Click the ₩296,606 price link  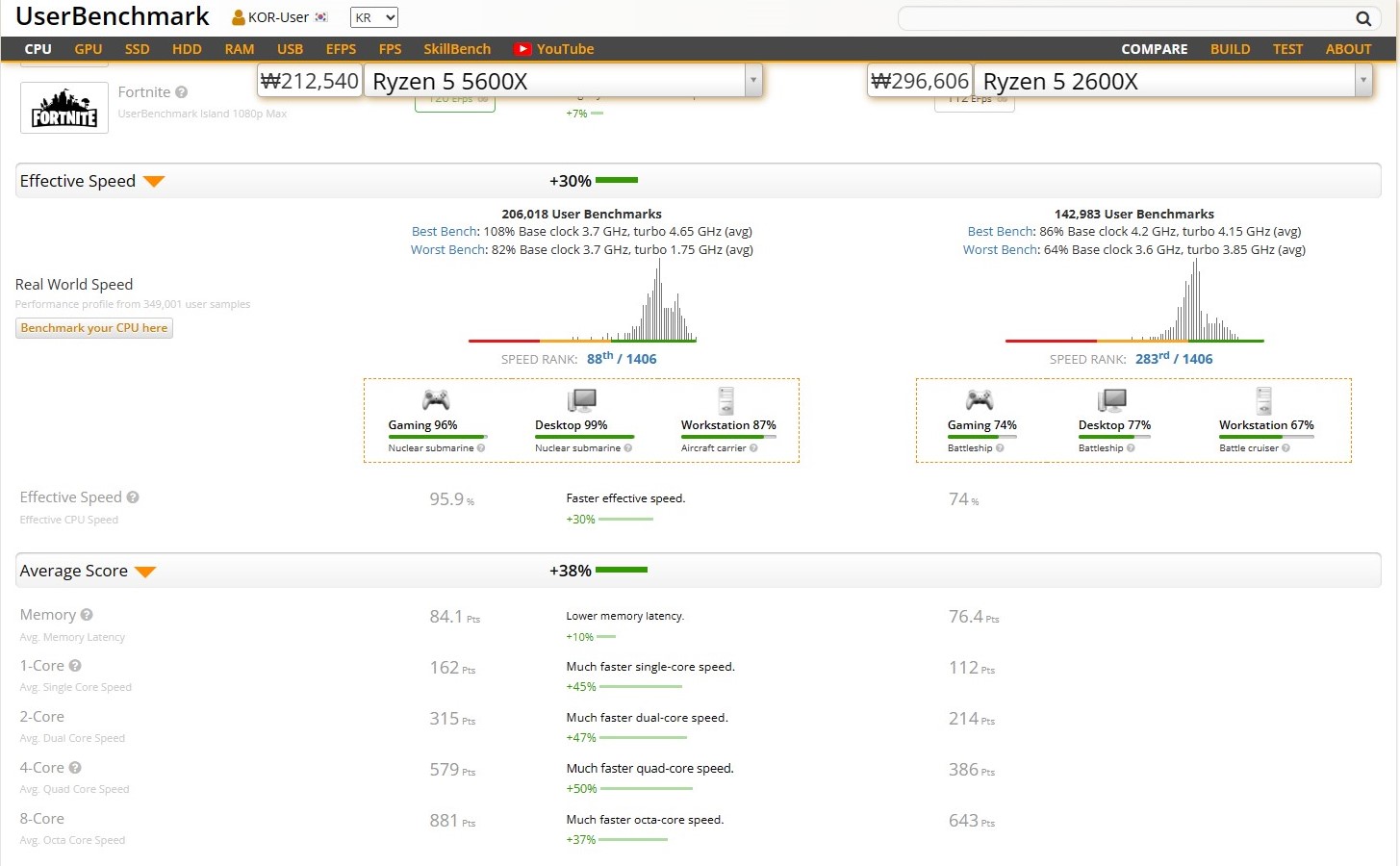[x=920, y=81]
